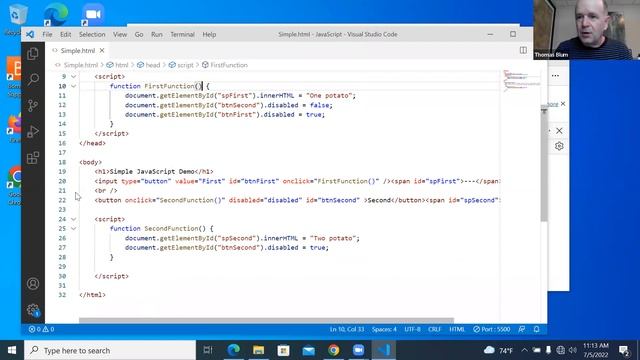Image resolution: width=640 pixels, height=360 pixels.
Task: Open the Selection menu
Action: 92,34
